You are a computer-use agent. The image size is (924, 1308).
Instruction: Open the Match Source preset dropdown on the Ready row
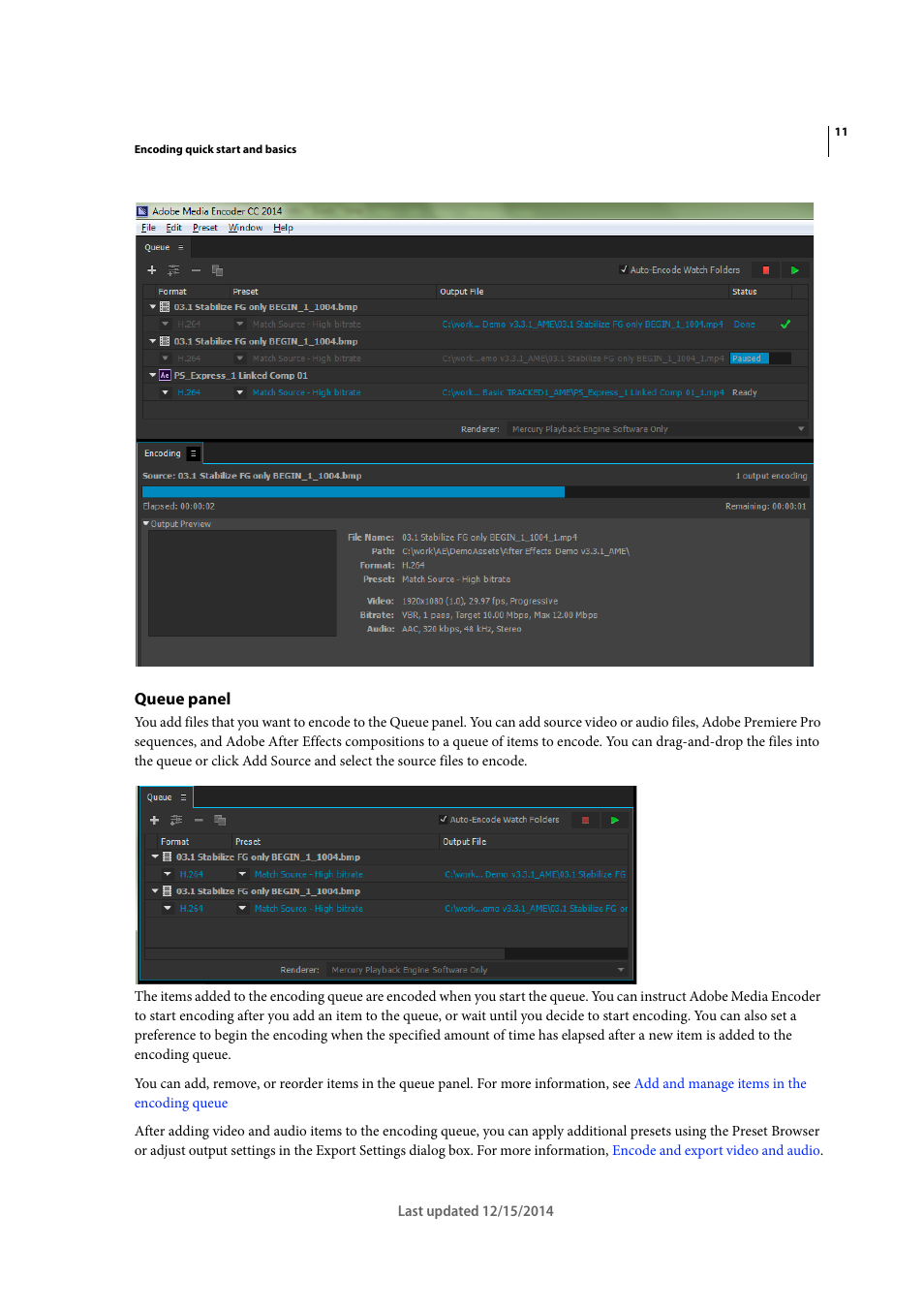[240, 392]
